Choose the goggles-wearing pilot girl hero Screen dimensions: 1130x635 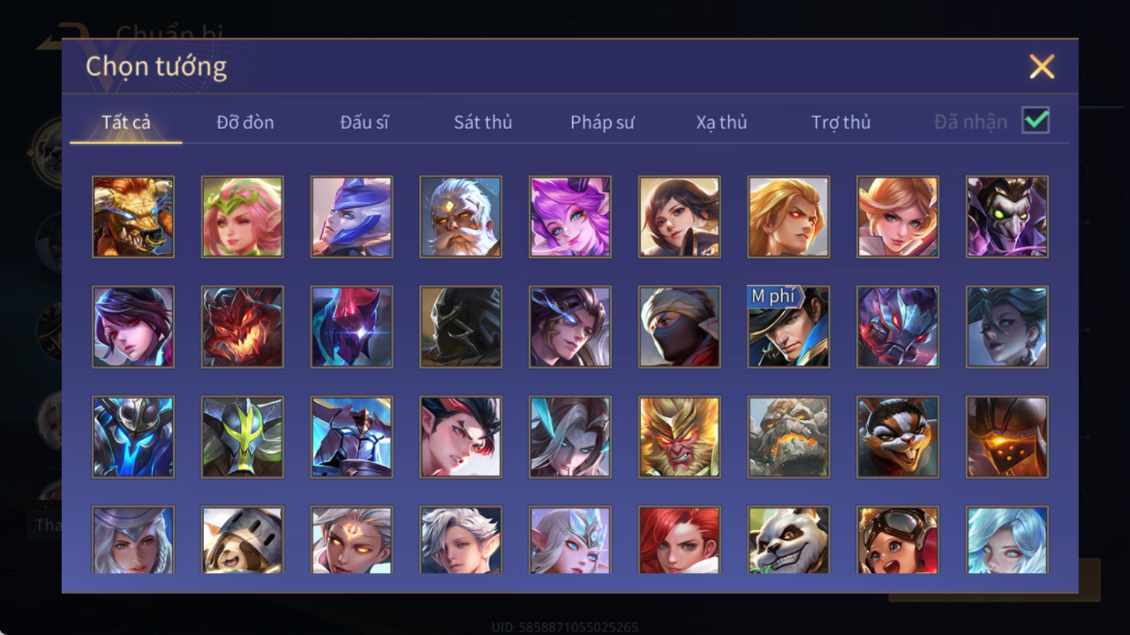coord(897,540)
